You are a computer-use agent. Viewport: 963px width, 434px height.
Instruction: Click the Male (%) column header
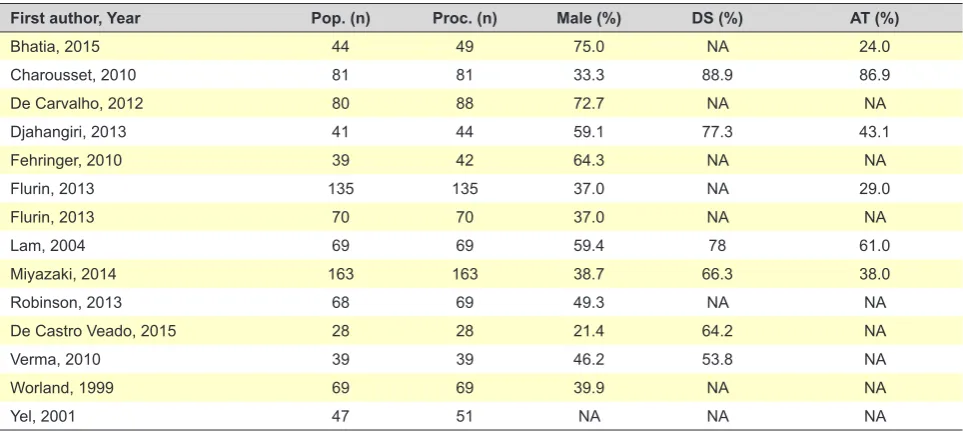589,18
